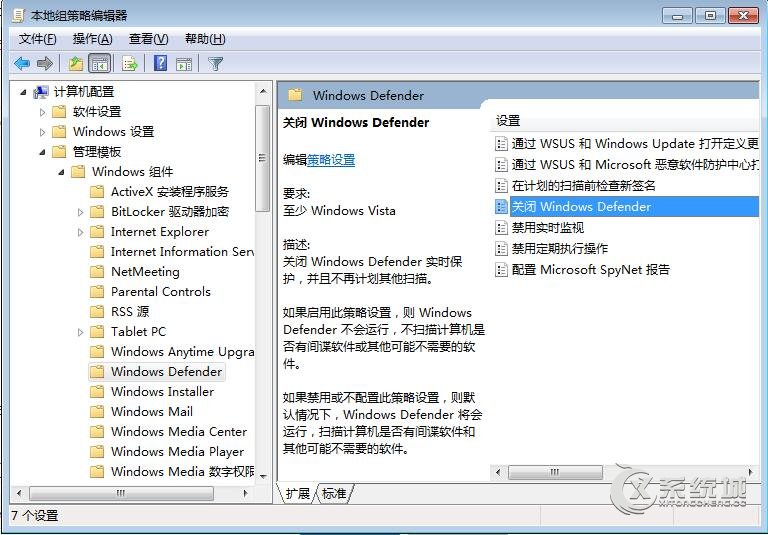Click the 计算机配置 computer icon
The image size is (768, 535).
[41, 92]
